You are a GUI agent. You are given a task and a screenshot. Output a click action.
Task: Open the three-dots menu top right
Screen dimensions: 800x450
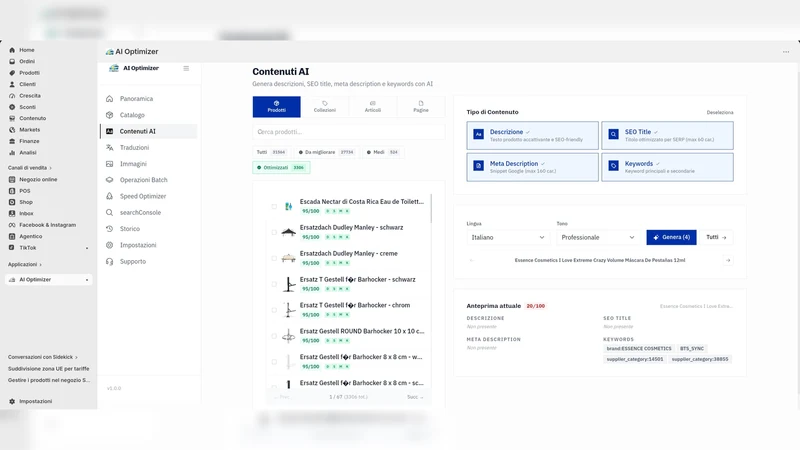coord(786,52)
